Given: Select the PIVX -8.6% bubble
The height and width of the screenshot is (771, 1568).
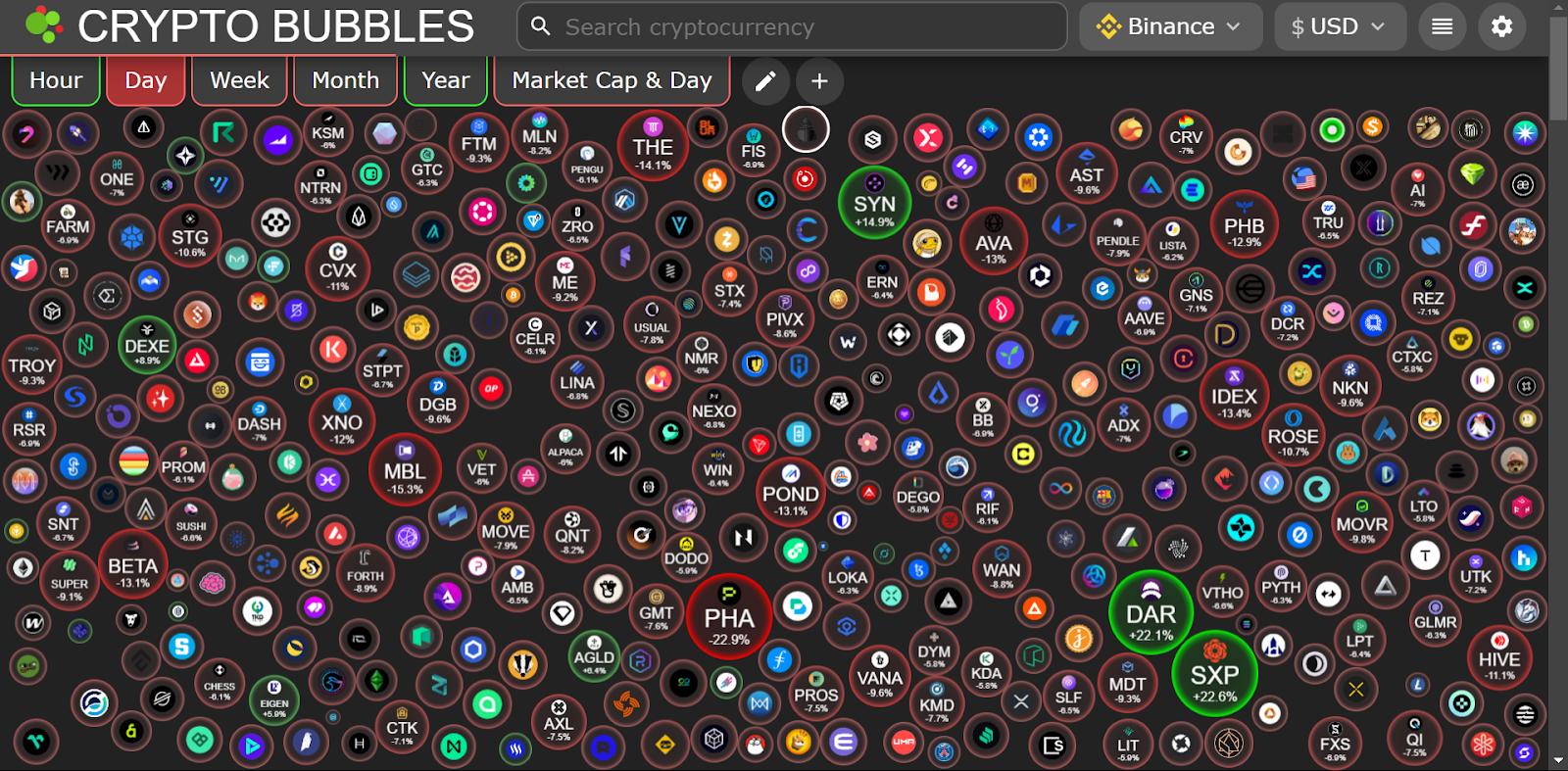Looking at the screenshot, I should coord(785,317).
